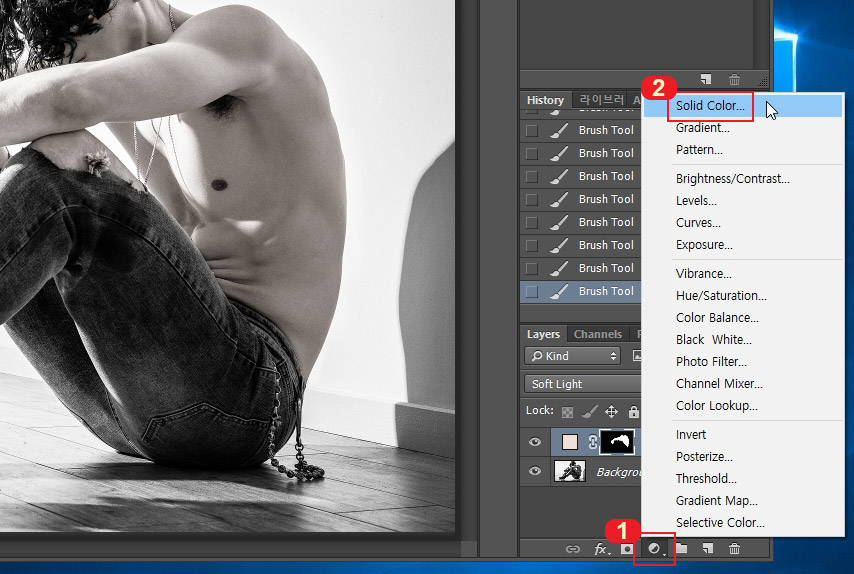Viewport: 854px width, 574px height.
Task: Click the fill layer color swatch thumbnail
Action: pyautogui.click(x=570, y=442)
